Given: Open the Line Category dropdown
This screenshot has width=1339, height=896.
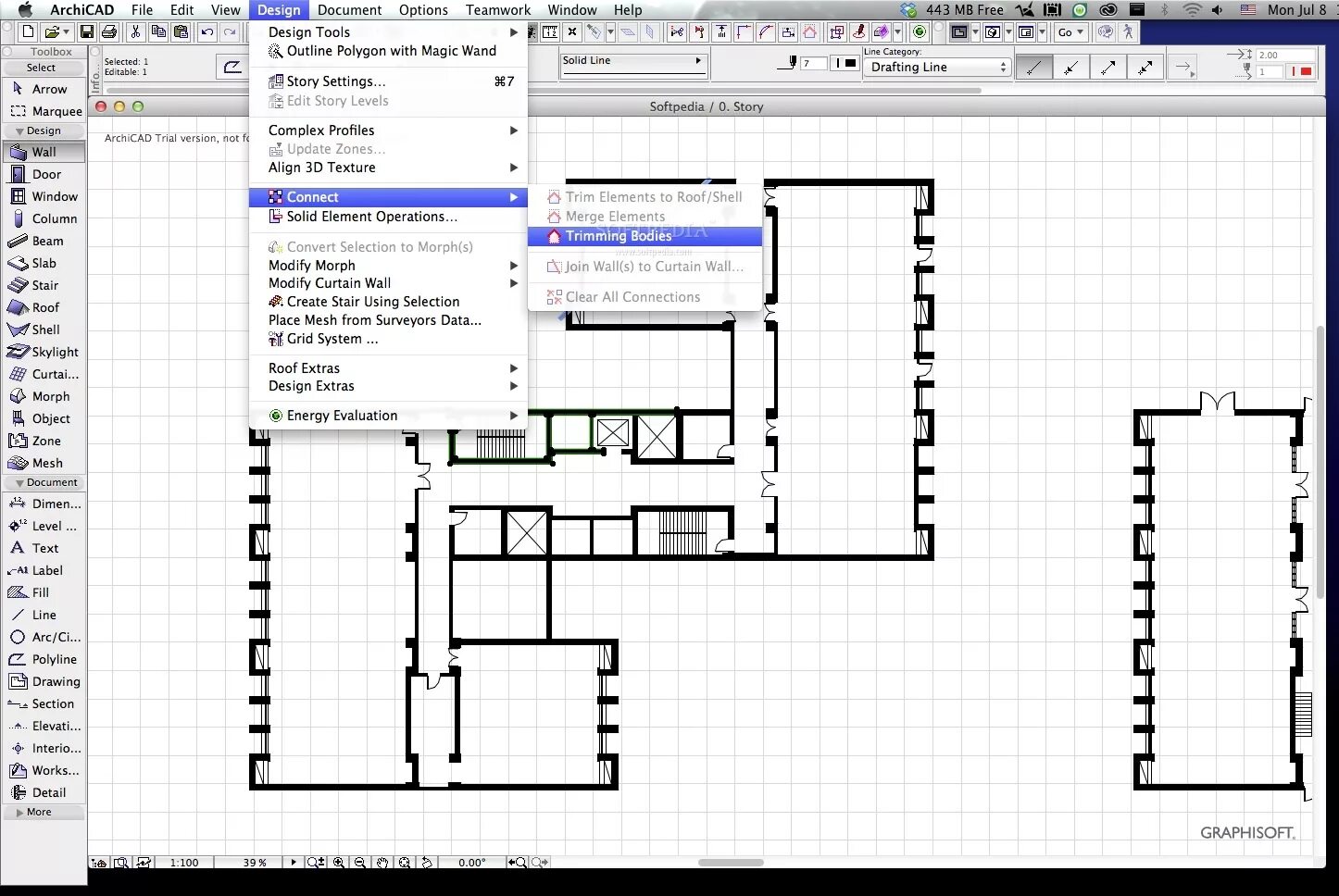Looking at the screenshot, I should click(x=937, y=68).
